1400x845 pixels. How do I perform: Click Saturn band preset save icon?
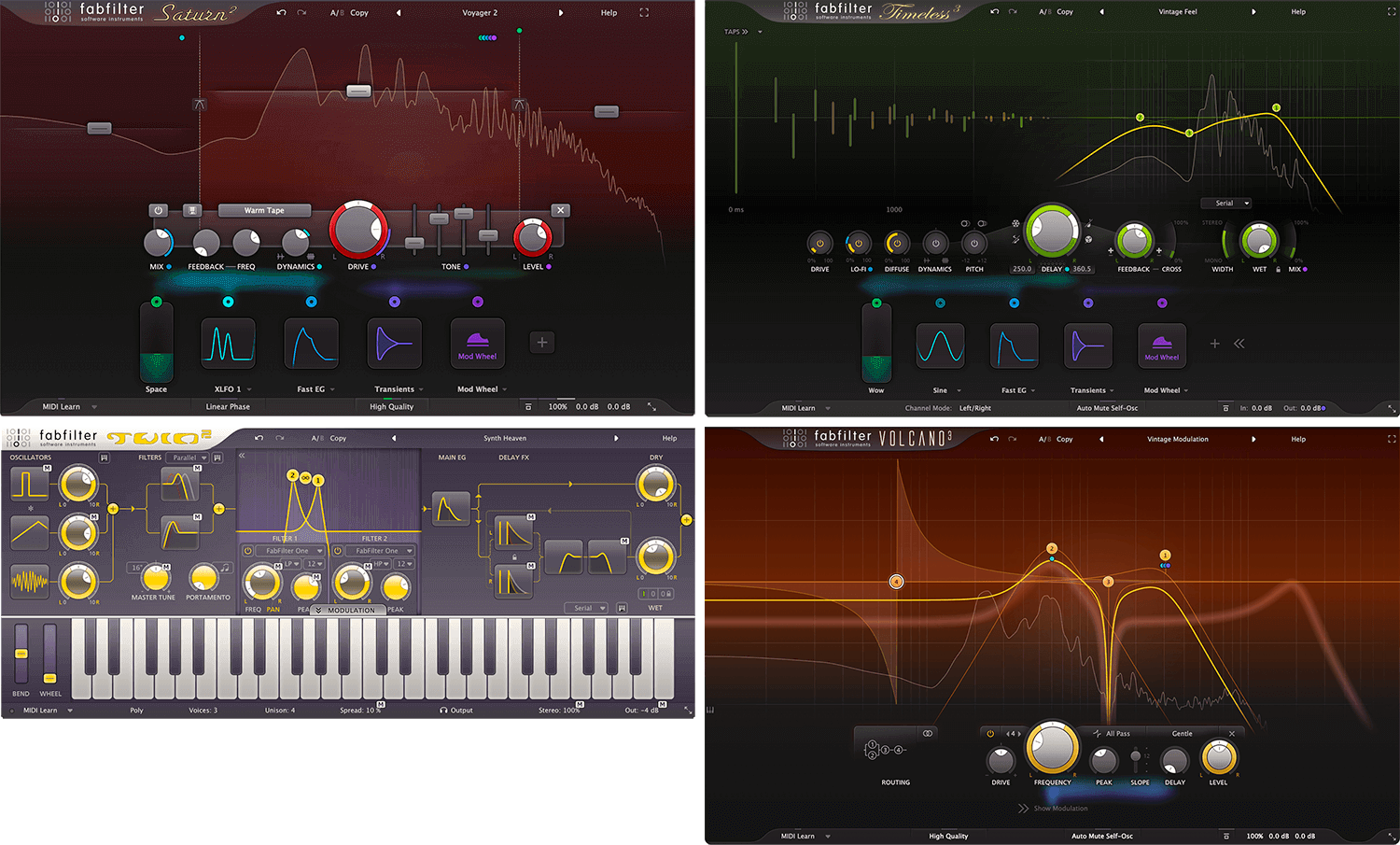(x=192, y=211)
